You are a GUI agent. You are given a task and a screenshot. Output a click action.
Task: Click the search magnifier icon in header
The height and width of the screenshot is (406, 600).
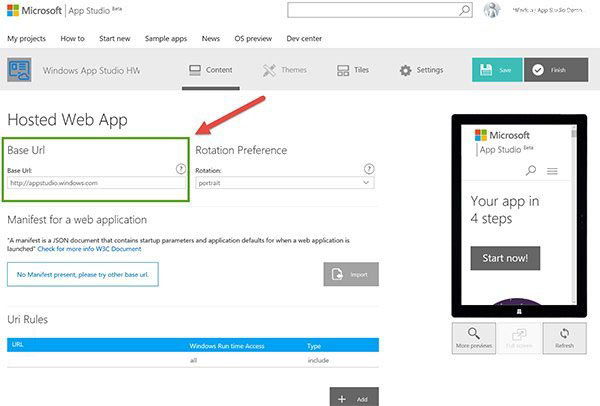(464, 10)
